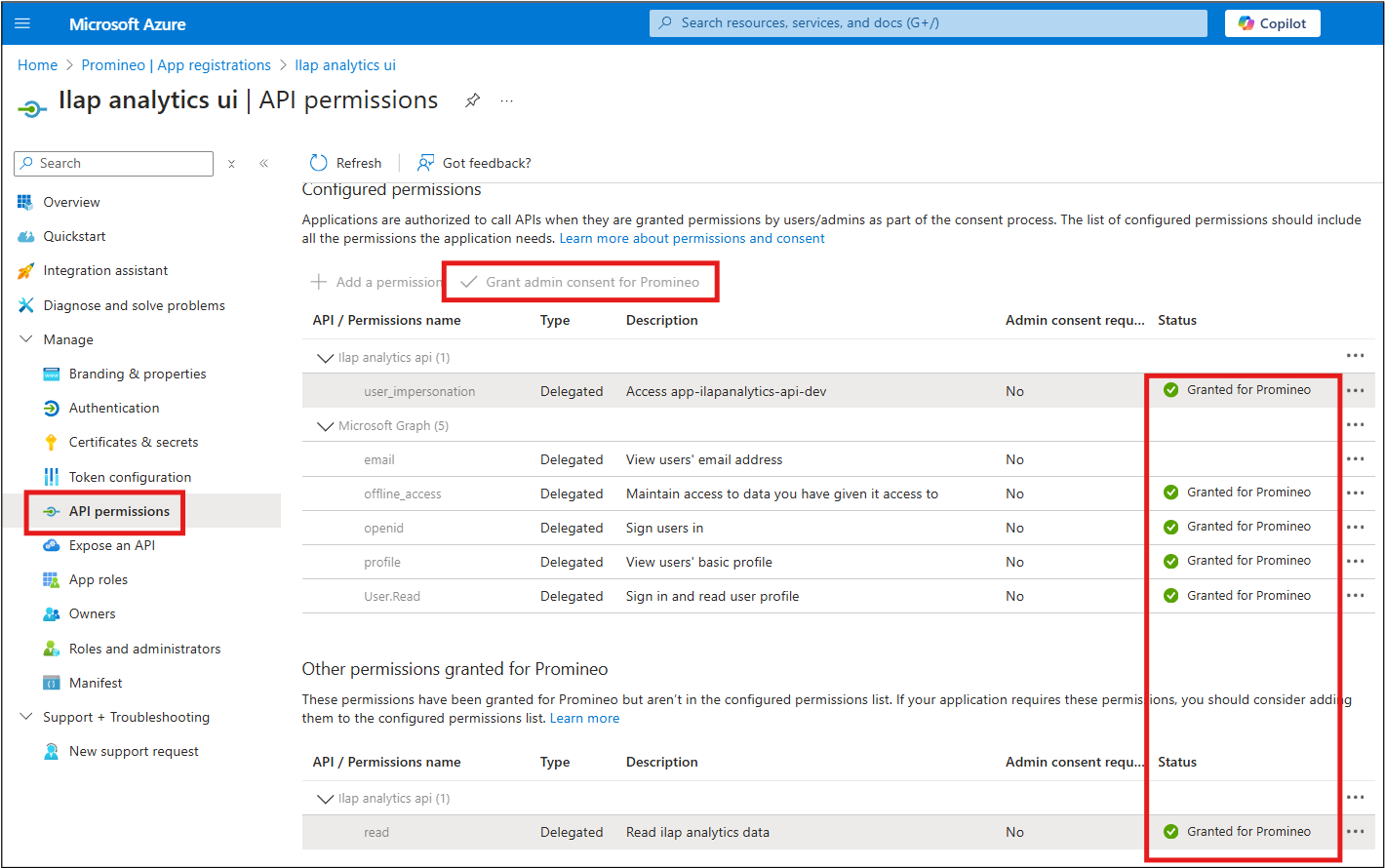Open Certificates & secrets
1385x868 pixels.
134,442
